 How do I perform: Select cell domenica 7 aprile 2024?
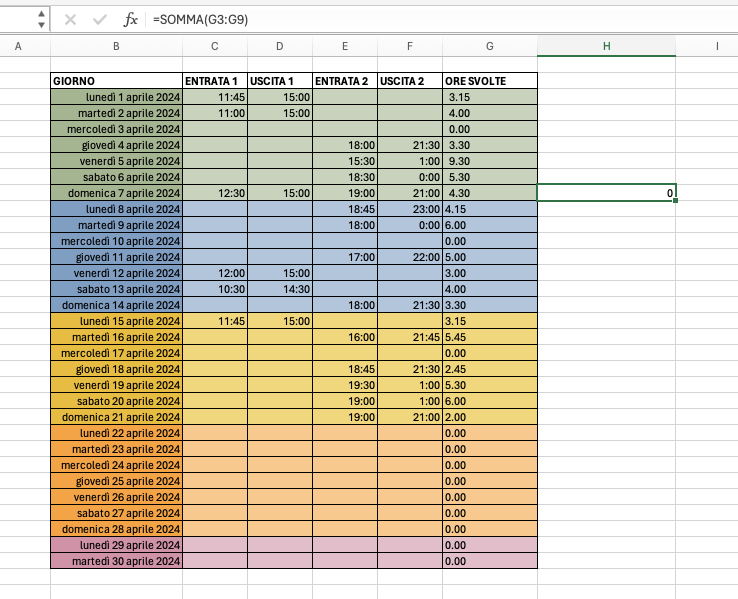pyautogui.click(x=116, y=193)
